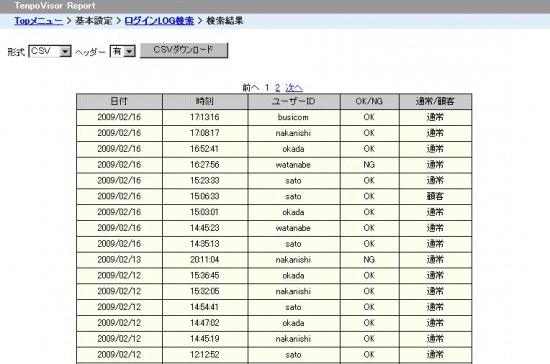Select time cell 15:03:01
550x364 pixels.
pyautogui.click(x=205, y=212)
